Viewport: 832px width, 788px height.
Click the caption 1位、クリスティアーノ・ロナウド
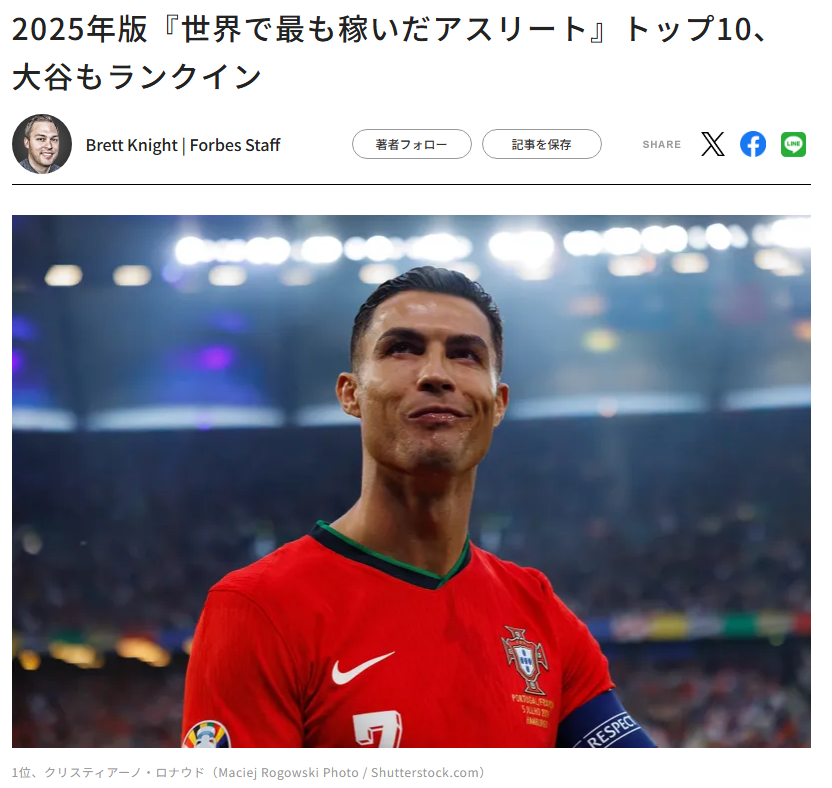pyautogui.click(x=108, y=773)
